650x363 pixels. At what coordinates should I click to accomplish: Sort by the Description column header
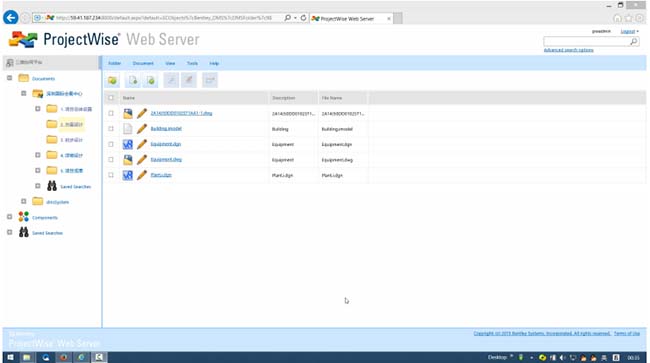284,98
